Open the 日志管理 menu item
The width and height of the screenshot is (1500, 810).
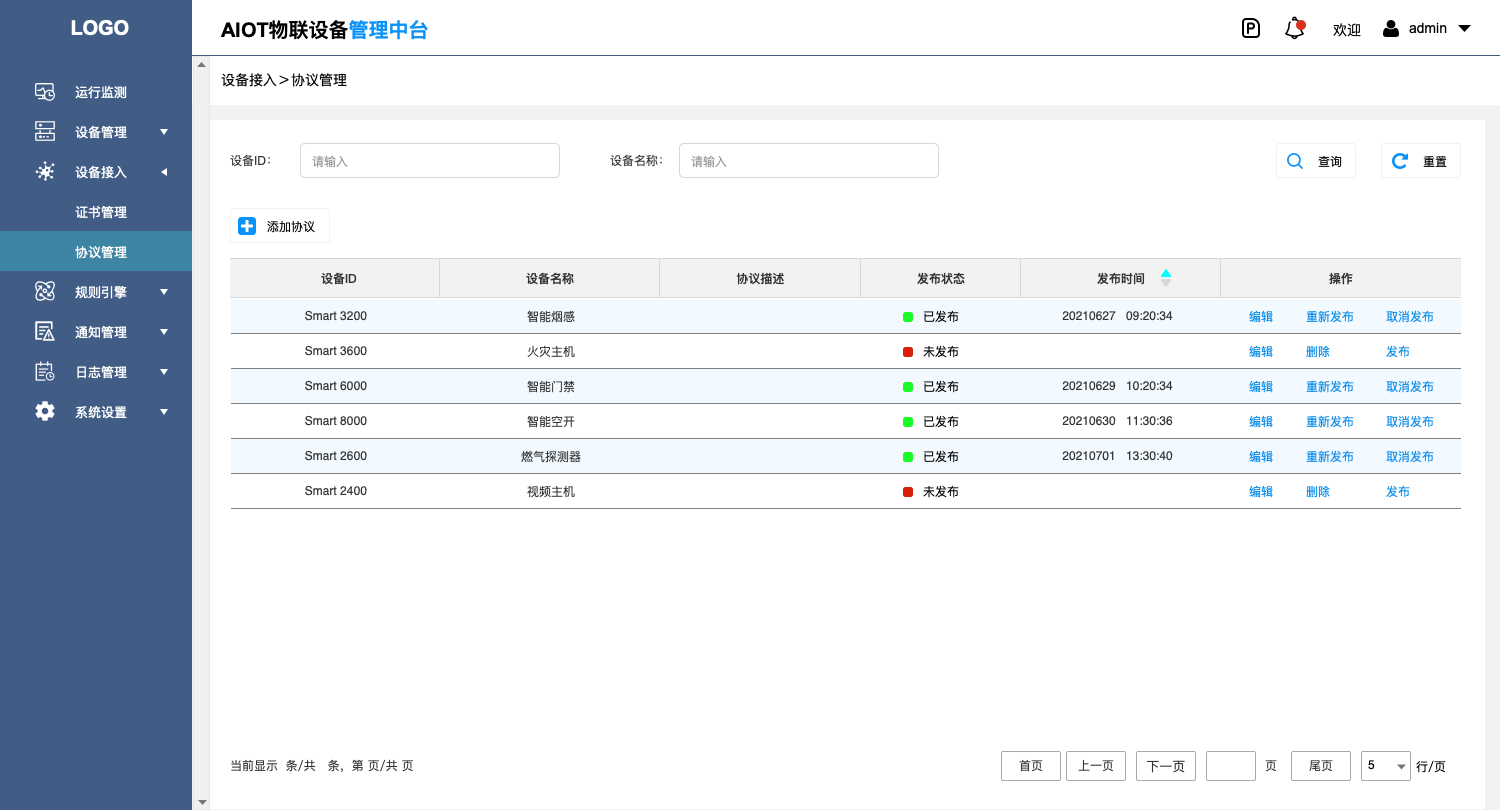click(x=101, y=372)
